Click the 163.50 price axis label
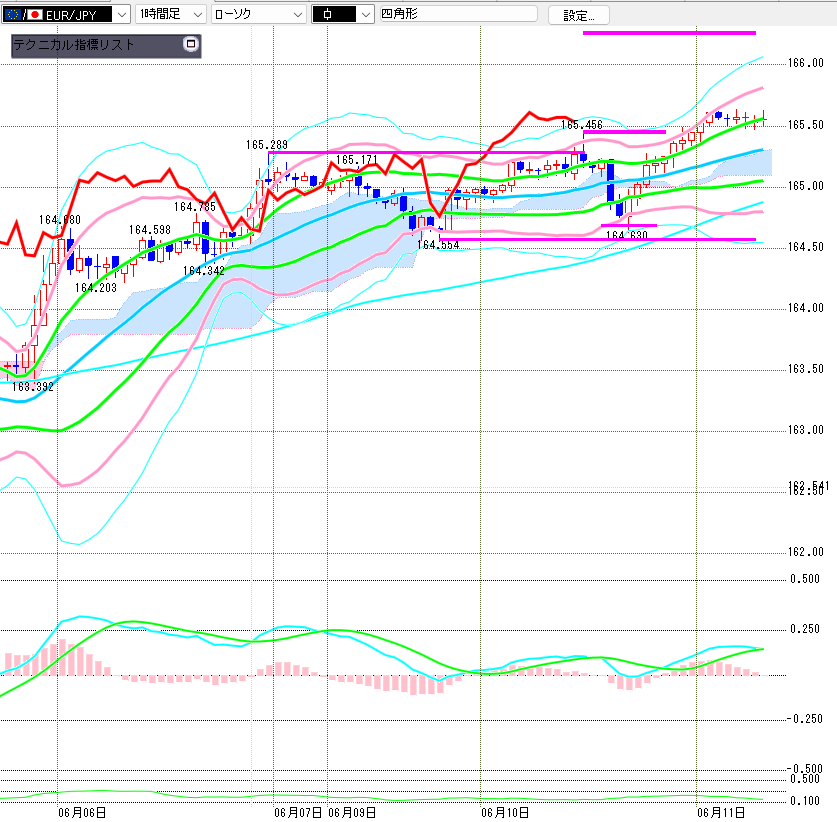The image size is (837, 822). 806,369
